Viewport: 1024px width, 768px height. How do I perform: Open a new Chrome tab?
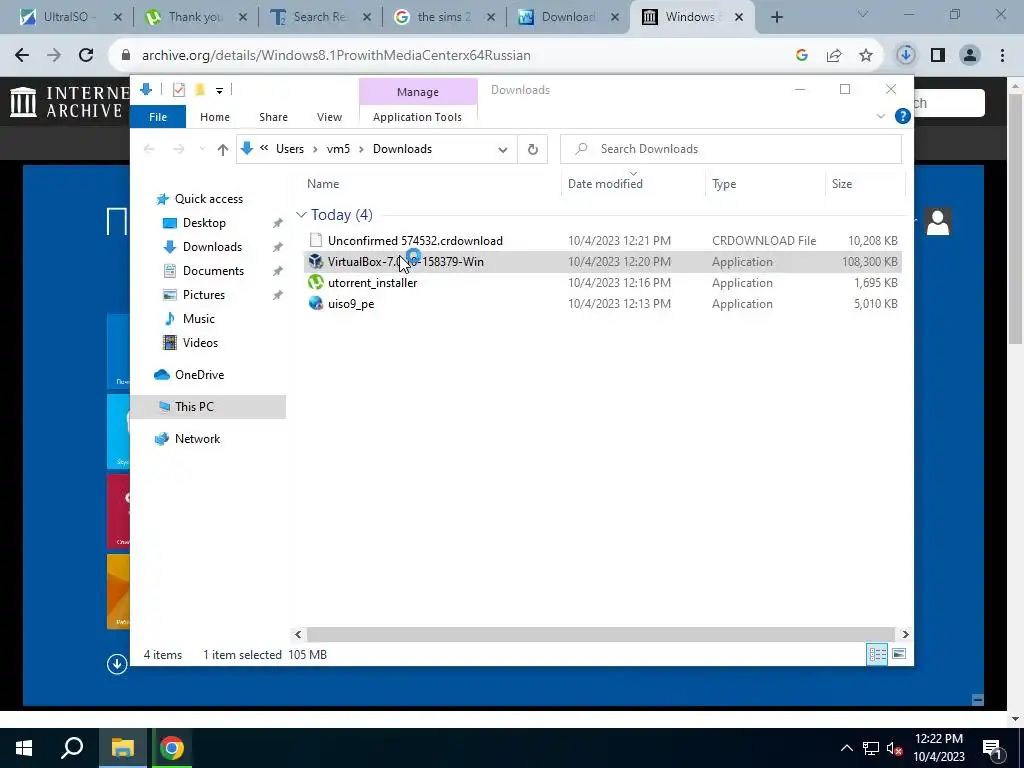[776, 18]
